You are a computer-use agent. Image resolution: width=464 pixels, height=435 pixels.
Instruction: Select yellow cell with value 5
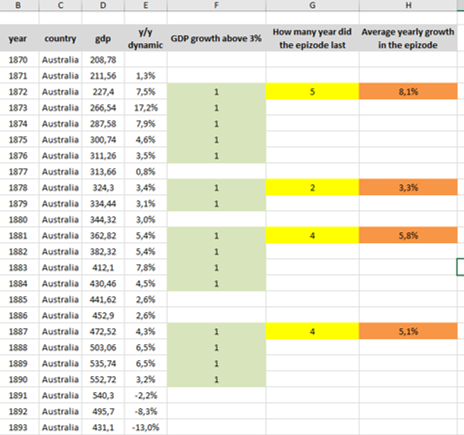point(312,92)
